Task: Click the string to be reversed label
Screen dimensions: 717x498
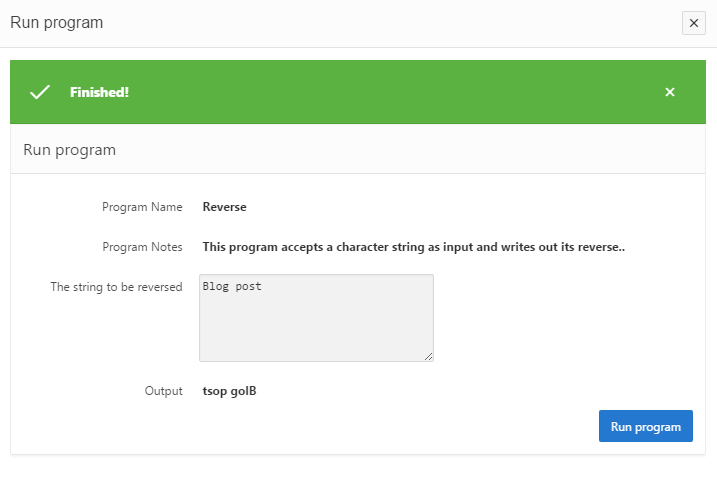Action: click(x=116, y=287)
